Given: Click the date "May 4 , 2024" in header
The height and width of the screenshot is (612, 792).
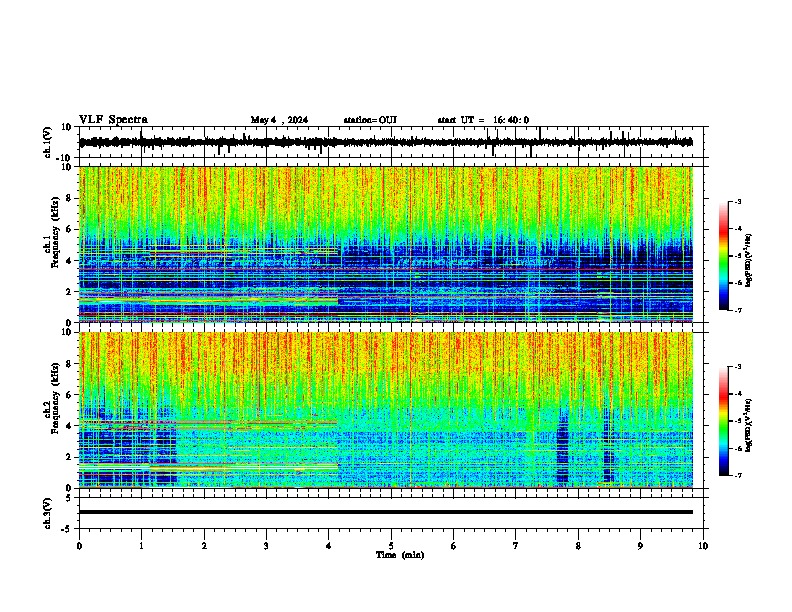Looking at the screenshot, I should pos(279,120).
